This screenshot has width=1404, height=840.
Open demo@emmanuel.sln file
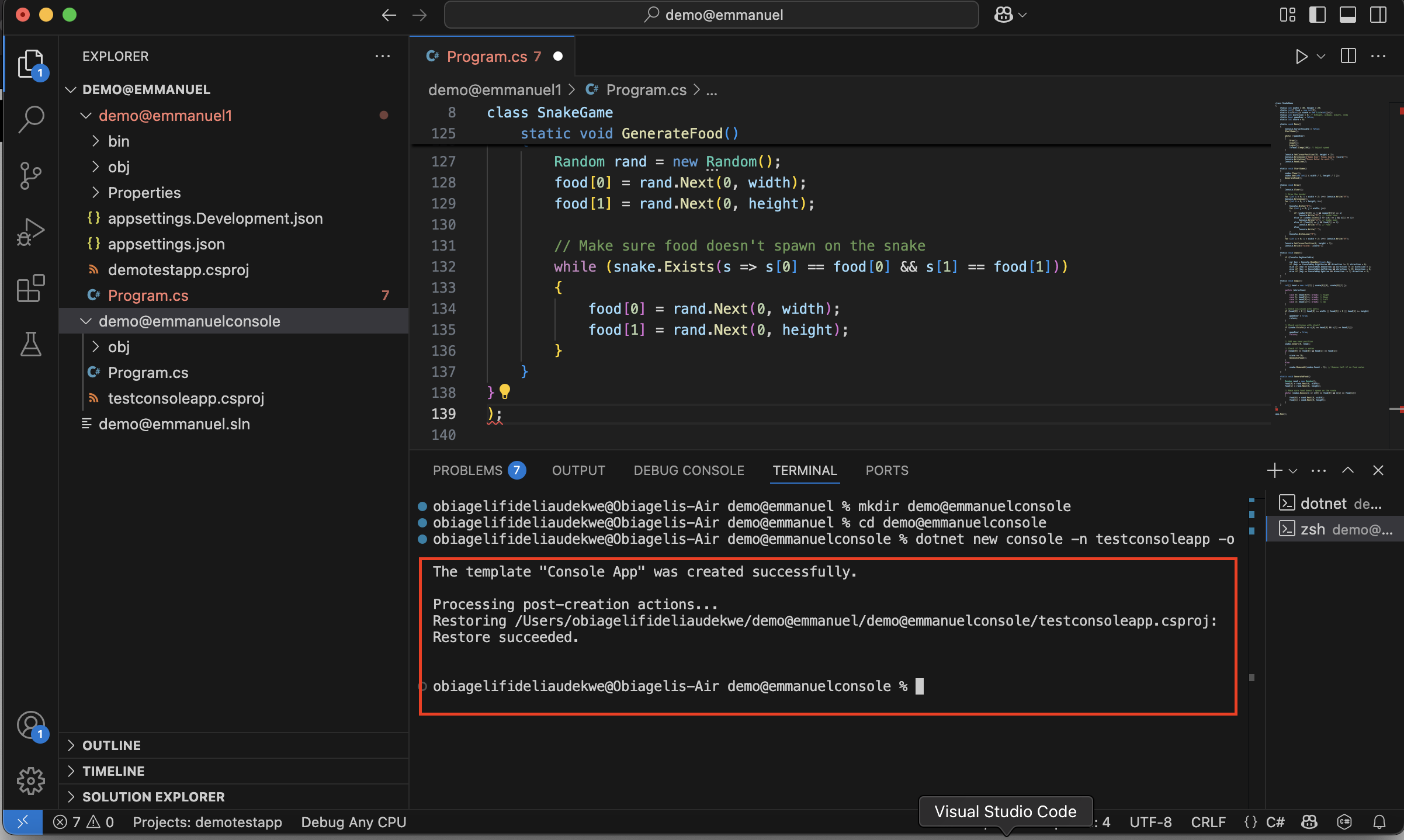click(x=234, y=424)
